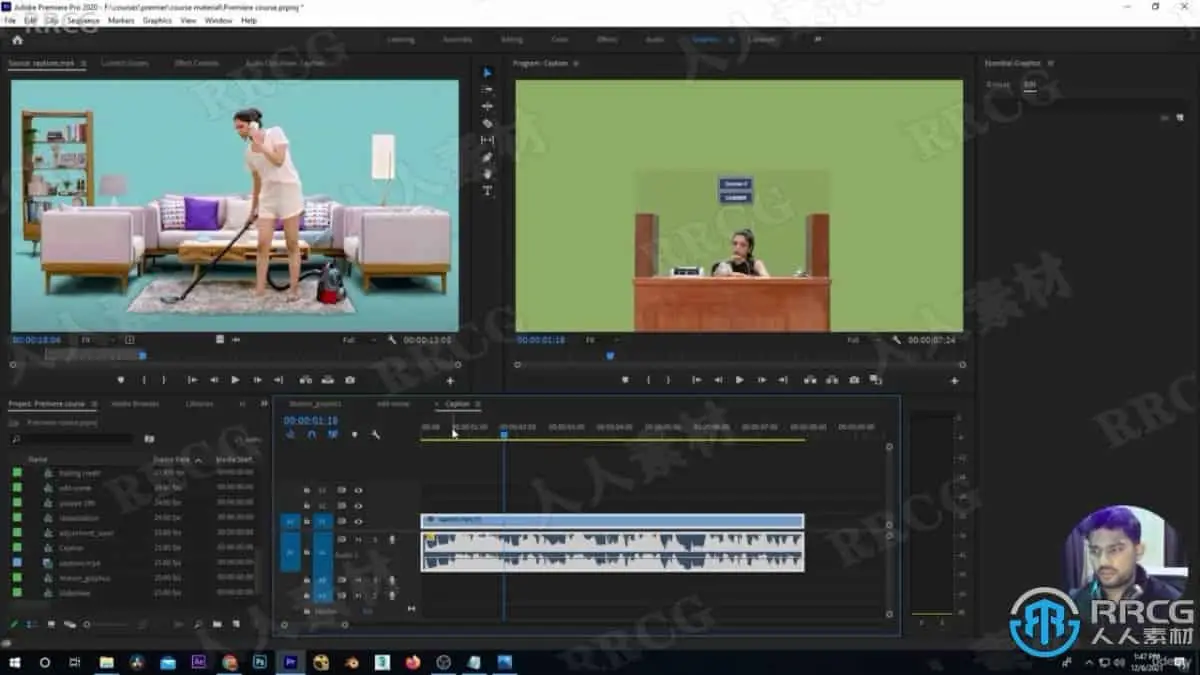1200x675 pixels.
Task: Click Program monitor playhead scrubber
Action: tap(610, 355)
